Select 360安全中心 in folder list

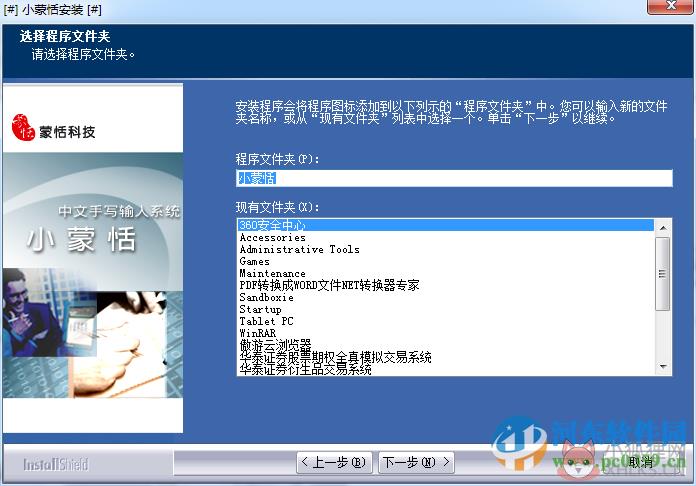pyautogui.click(x=445, y=225)
